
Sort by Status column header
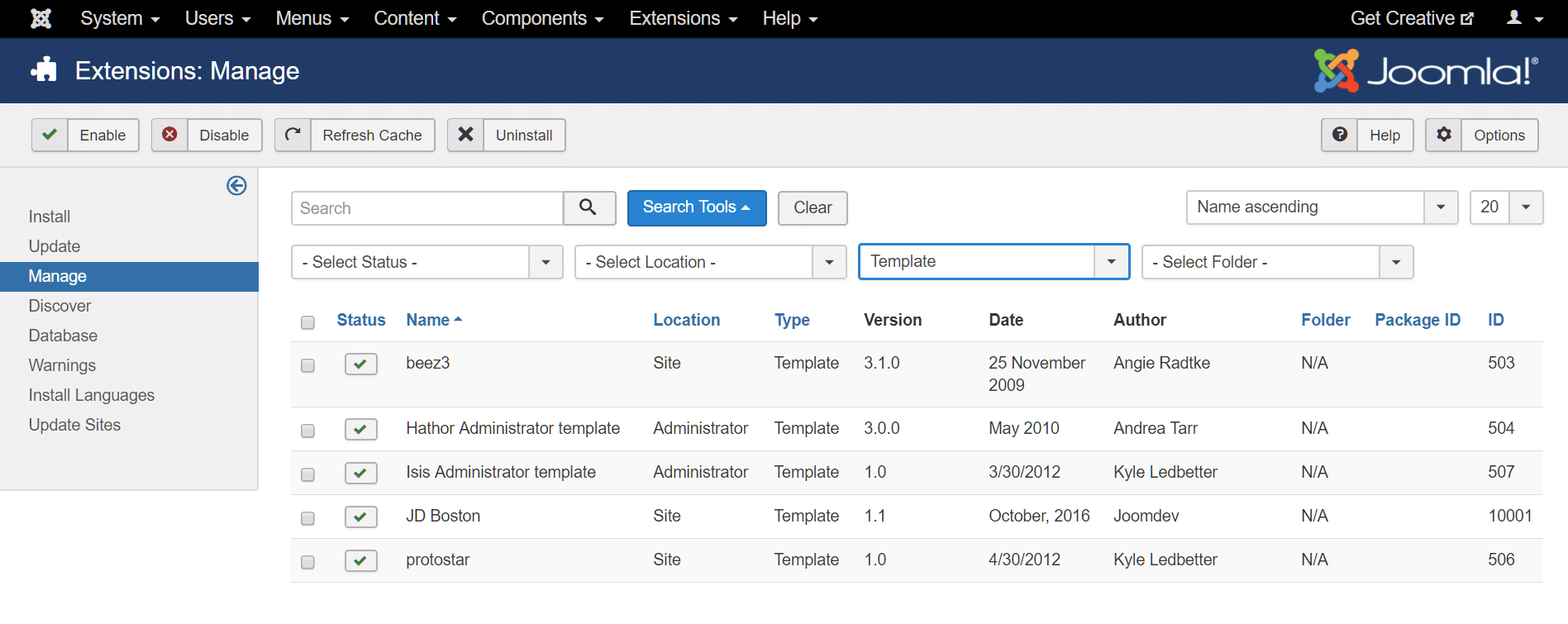click(x=361, y=320)
